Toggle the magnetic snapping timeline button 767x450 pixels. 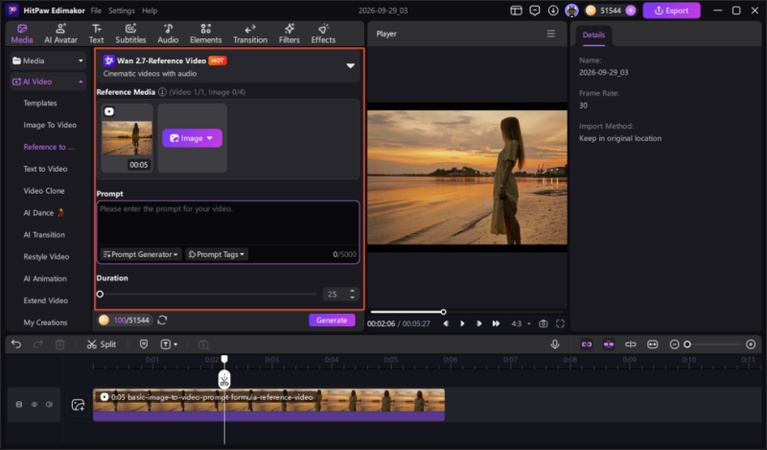587,344
